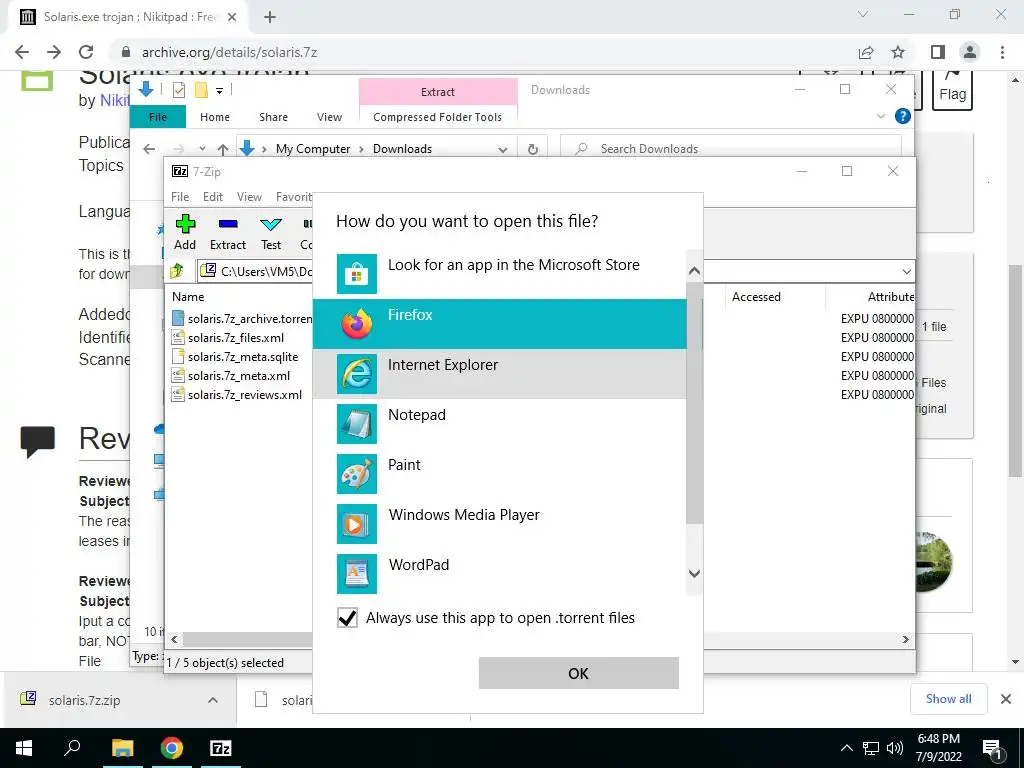Open the Explorer File tab
The image size is (1024, 768).
point(158,117)
